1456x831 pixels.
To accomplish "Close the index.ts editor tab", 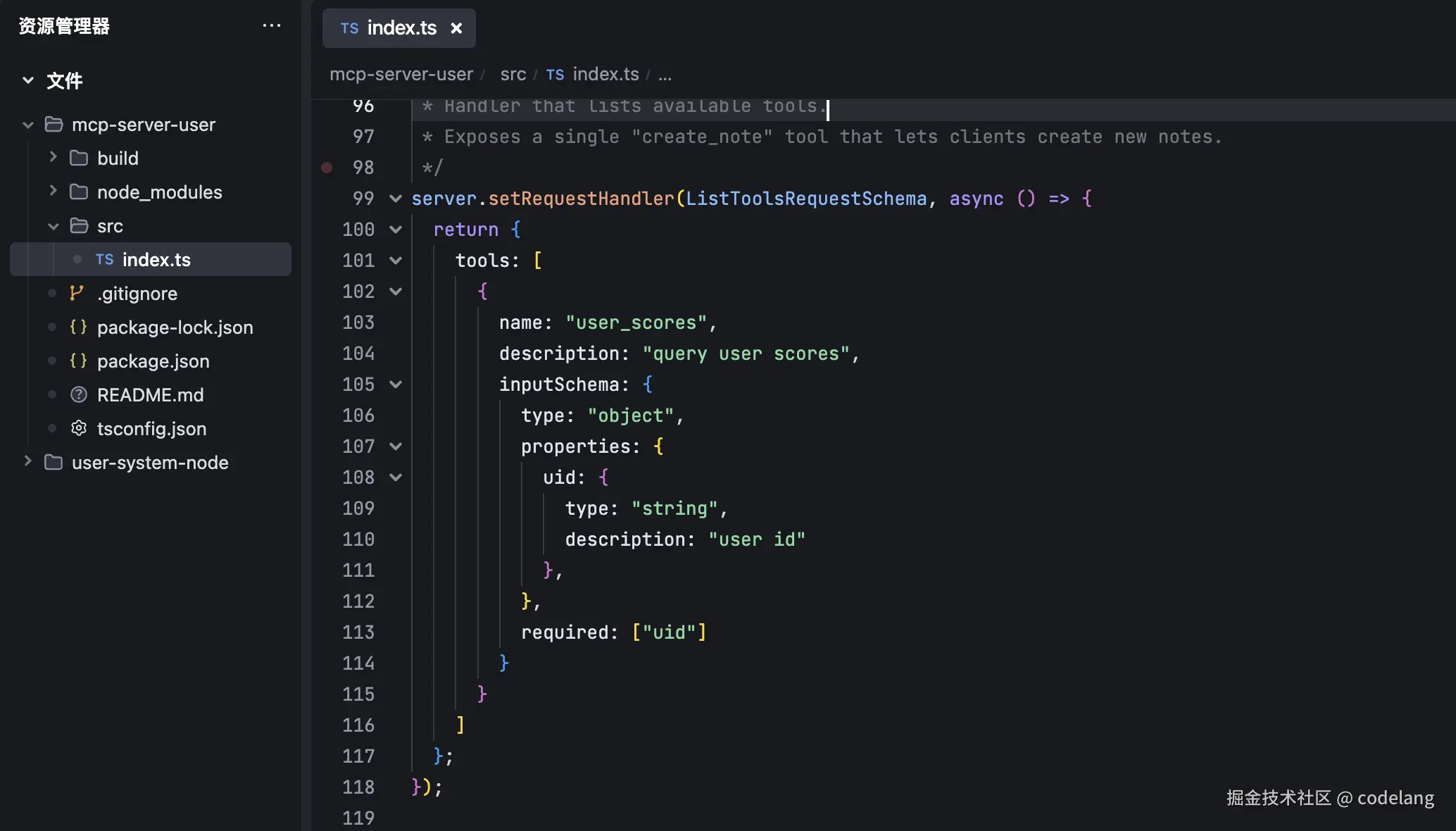I will [456, 28].
